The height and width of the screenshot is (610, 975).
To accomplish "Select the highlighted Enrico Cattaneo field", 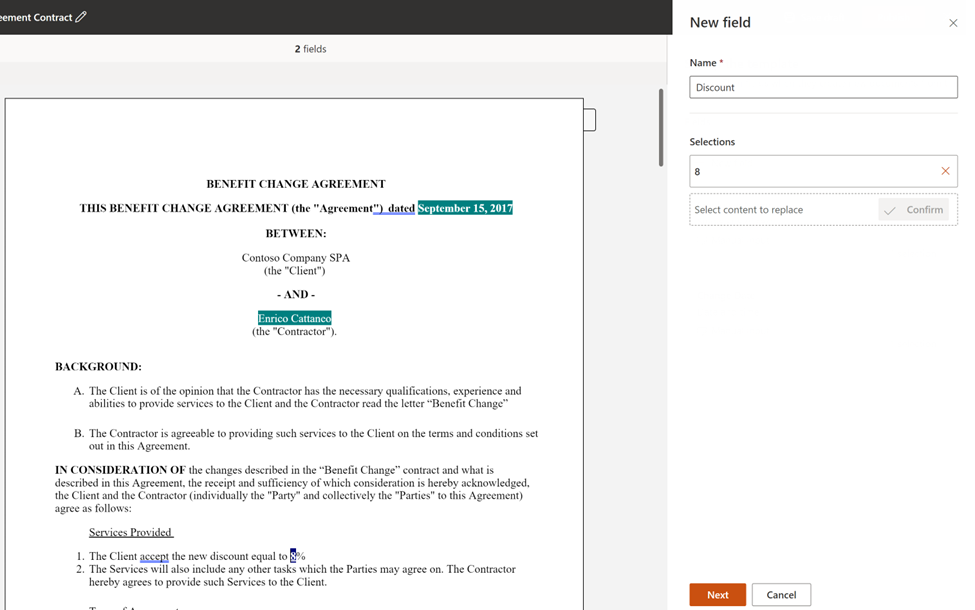I will tap(294, 318).
